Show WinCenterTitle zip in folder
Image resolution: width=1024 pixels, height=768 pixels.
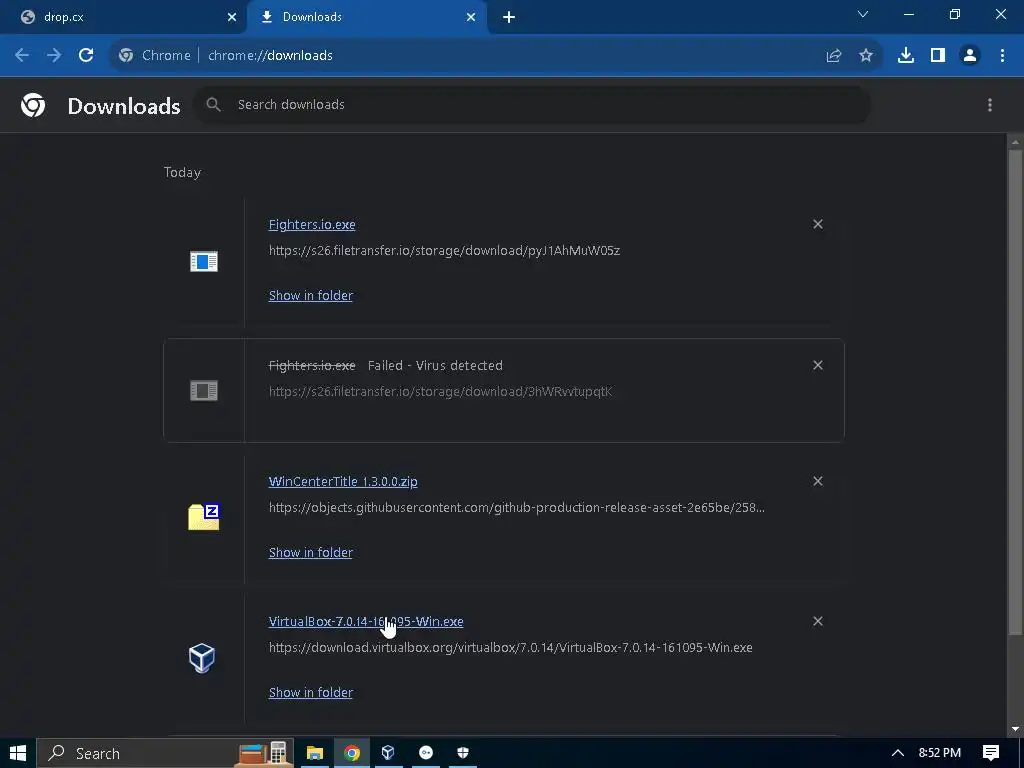(x=311, y=552)
